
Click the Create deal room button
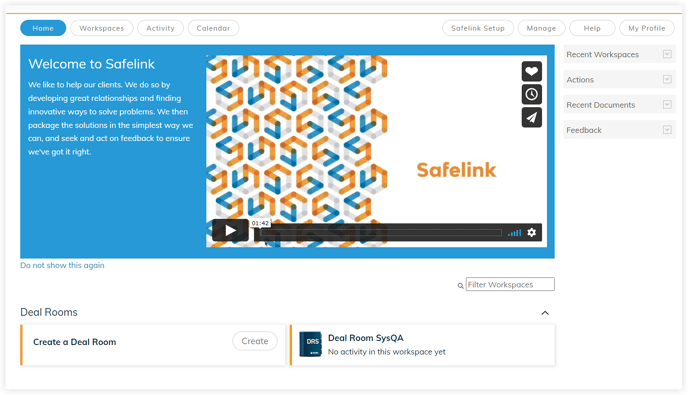coord(254,341)
